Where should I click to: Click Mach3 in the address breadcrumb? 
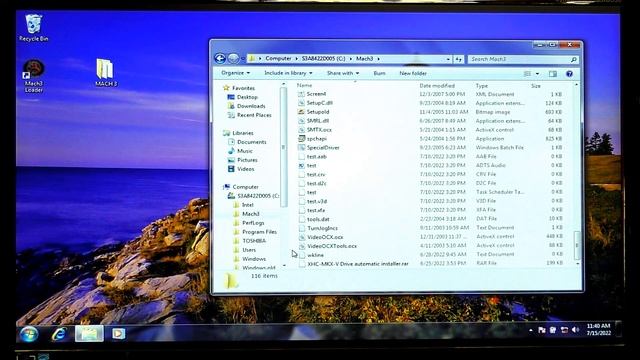(364, 59)
